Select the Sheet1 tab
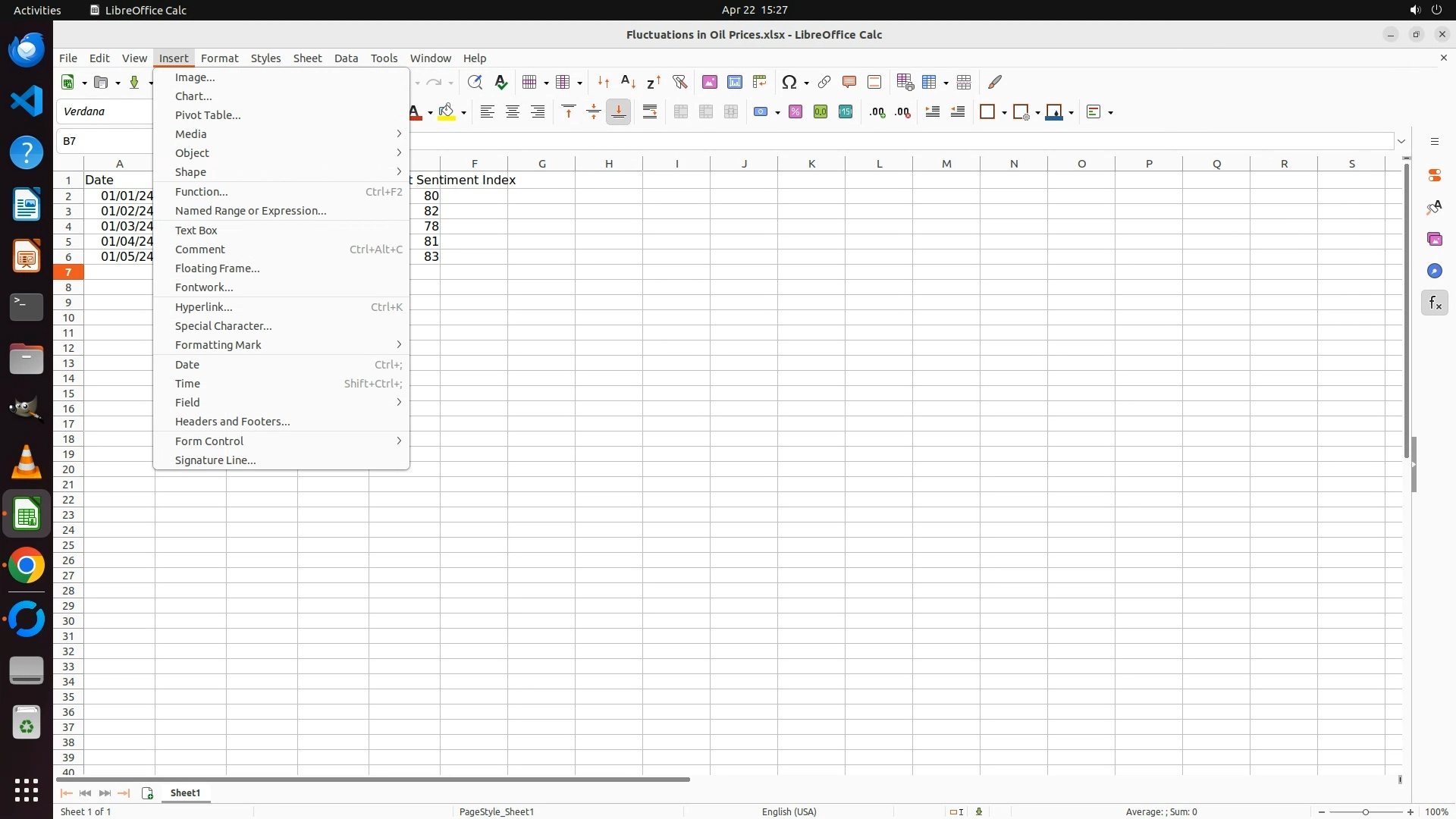1456x819 pixels. [x=185, y=793]
